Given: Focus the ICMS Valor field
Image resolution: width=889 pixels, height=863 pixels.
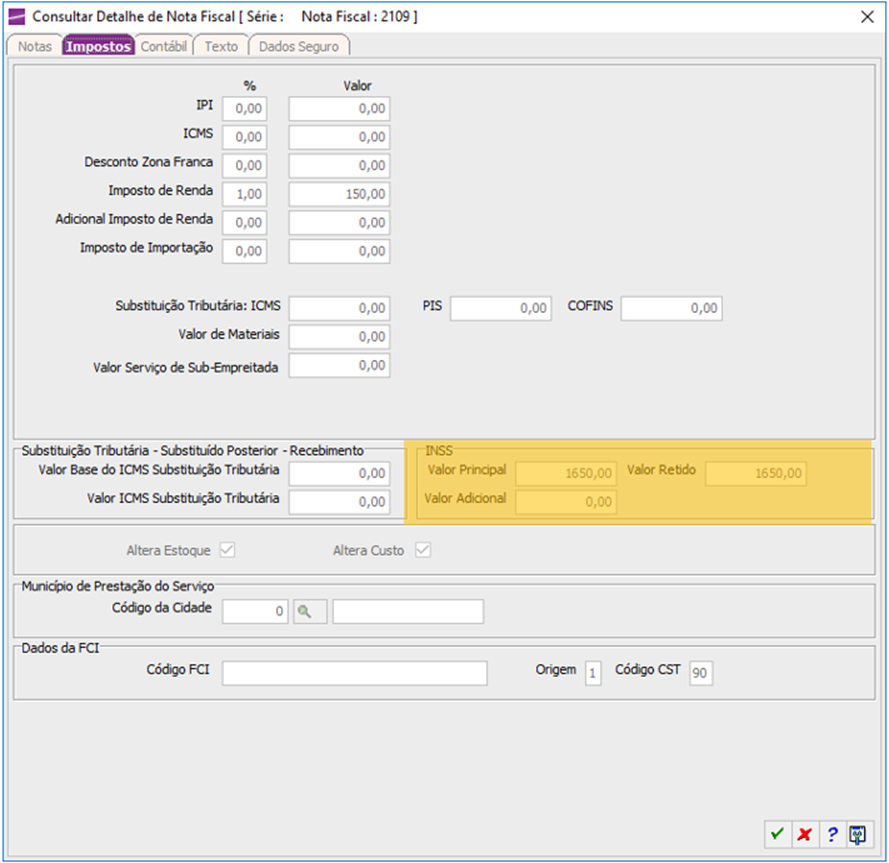Looking at the screenshot, I should pyautogui.click(x=339, y=137).
